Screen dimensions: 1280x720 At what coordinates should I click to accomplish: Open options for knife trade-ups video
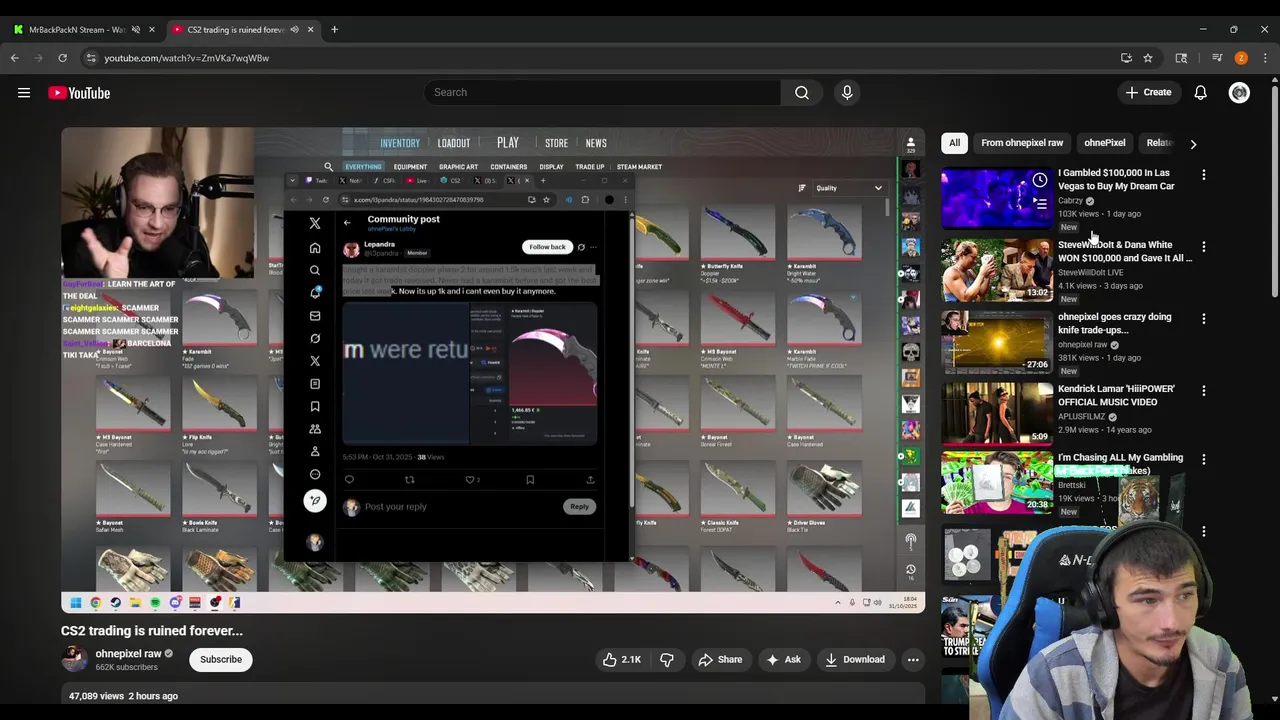pyautogui.click(x=1203, y=319)
